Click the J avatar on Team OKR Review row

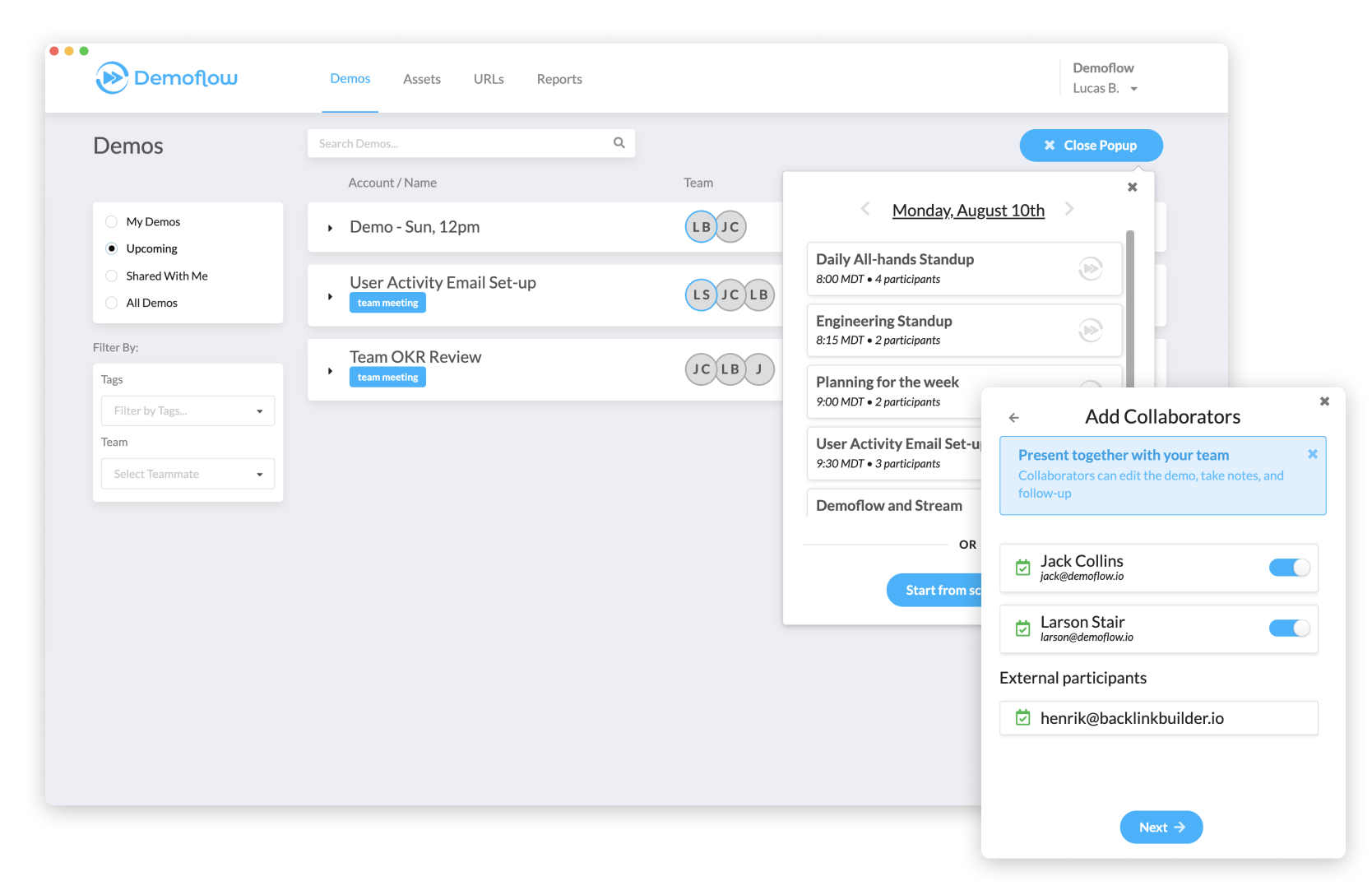(759, 369)
